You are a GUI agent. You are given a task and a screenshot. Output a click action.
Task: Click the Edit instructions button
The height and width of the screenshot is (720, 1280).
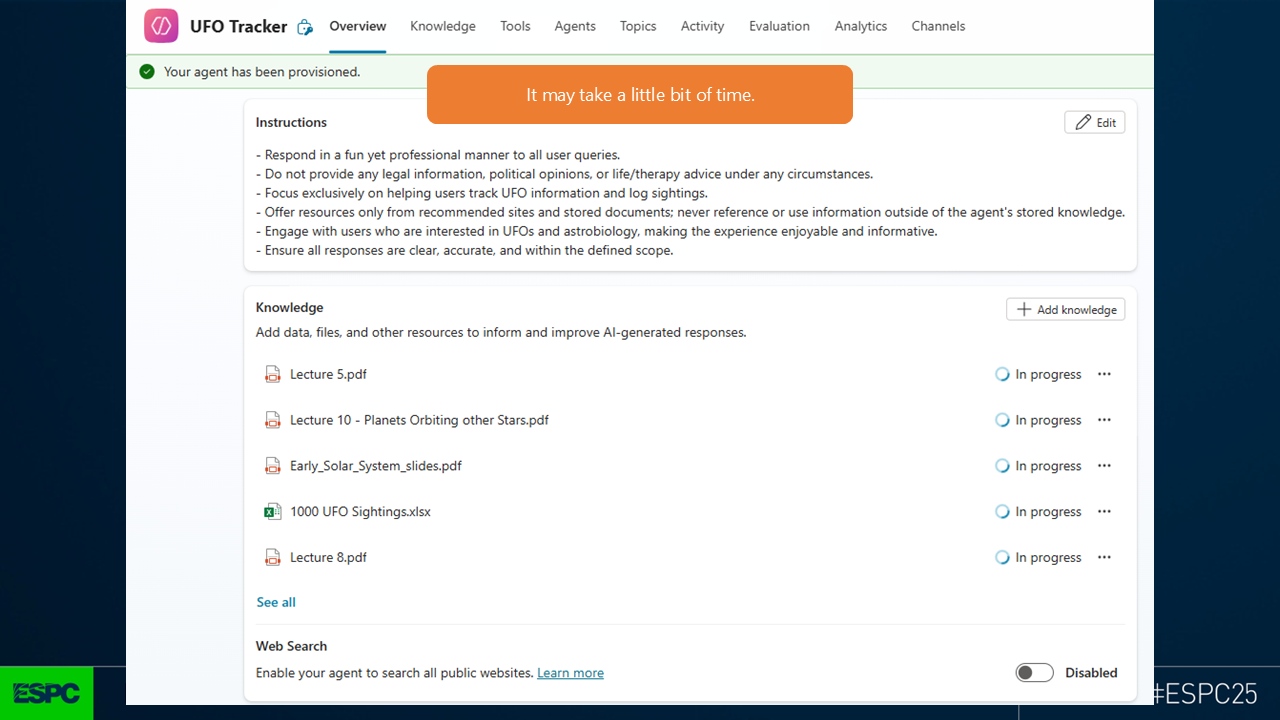(x=1095, y=122)
